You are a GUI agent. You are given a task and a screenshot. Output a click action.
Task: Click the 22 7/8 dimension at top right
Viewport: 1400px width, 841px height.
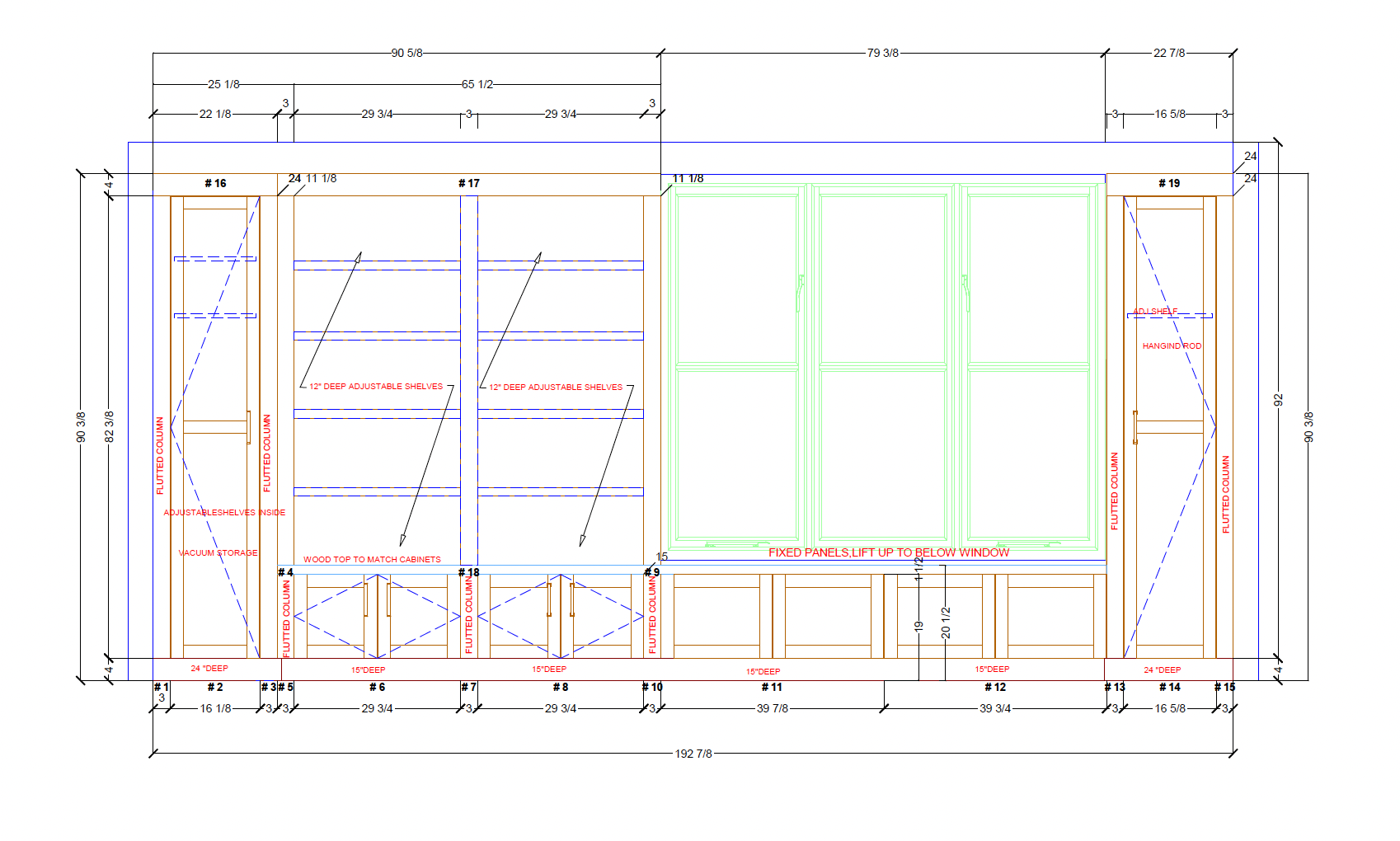click(x=1168, y=53)
